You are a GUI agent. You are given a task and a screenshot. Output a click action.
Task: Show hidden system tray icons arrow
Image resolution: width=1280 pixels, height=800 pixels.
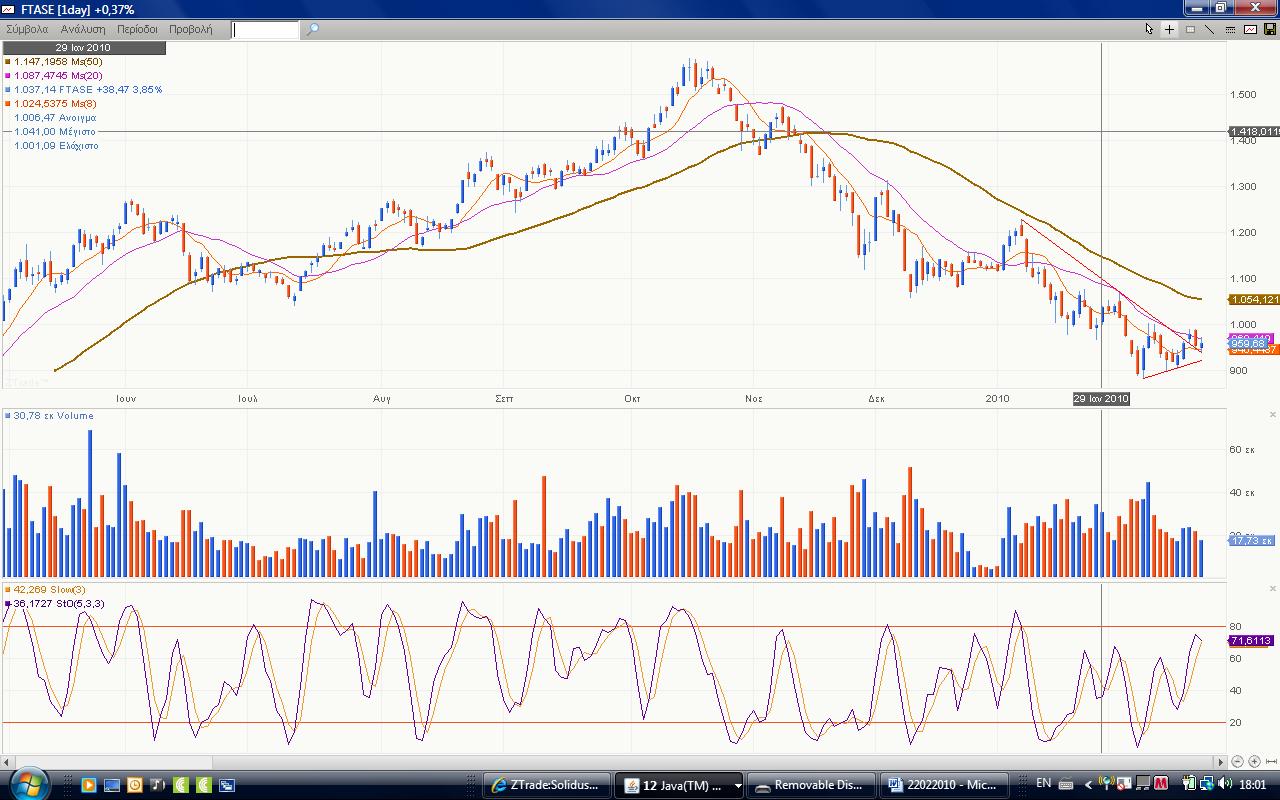pyautogui.click(x=1089, y=785)
